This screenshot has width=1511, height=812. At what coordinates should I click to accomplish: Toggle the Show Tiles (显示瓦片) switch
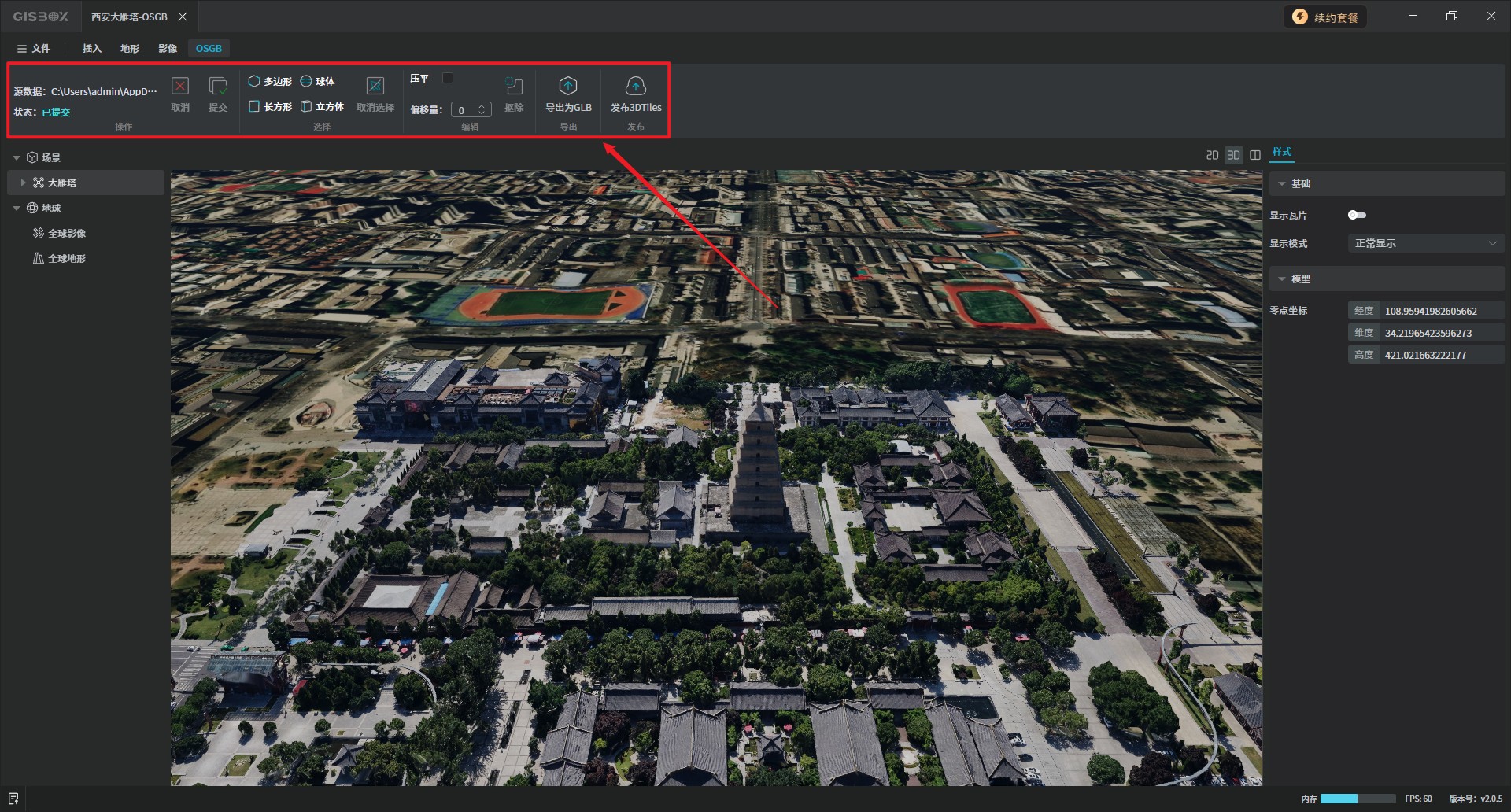1357,215
